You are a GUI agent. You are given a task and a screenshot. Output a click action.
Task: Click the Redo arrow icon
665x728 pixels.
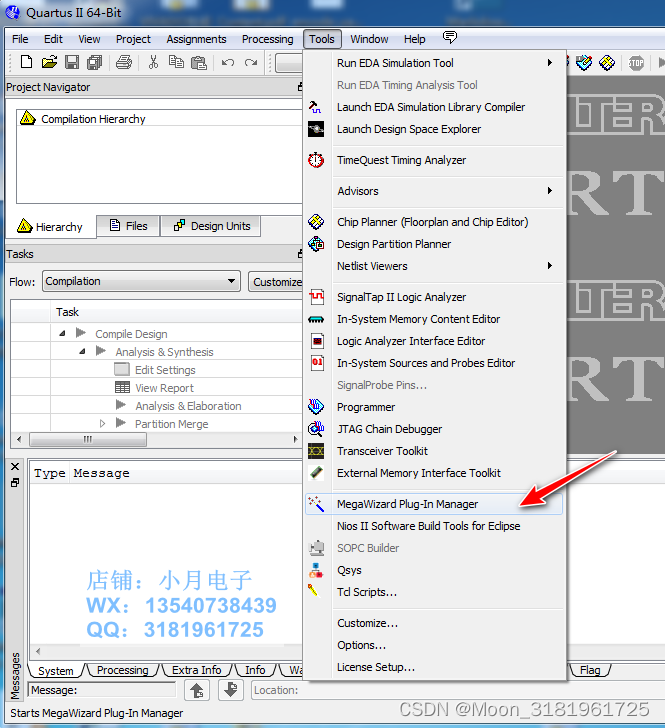pos(251,62)
